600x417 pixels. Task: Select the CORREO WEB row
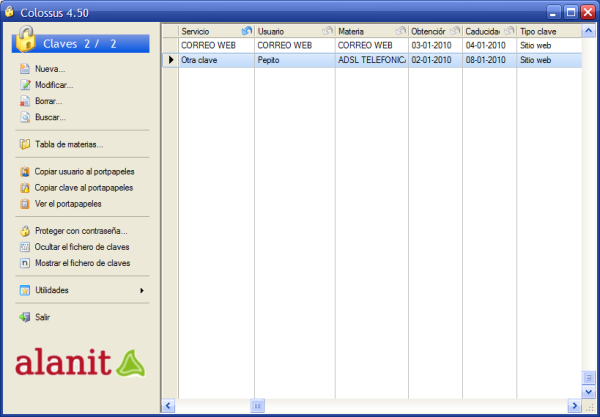(x=215, y=46)
